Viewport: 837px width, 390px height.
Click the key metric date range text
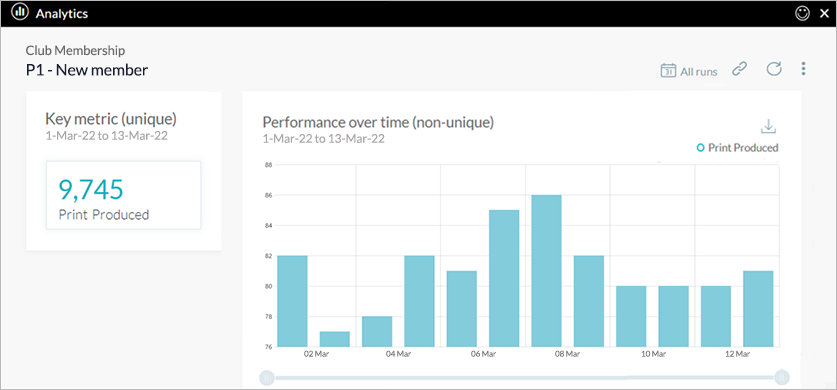click(106, 136)
